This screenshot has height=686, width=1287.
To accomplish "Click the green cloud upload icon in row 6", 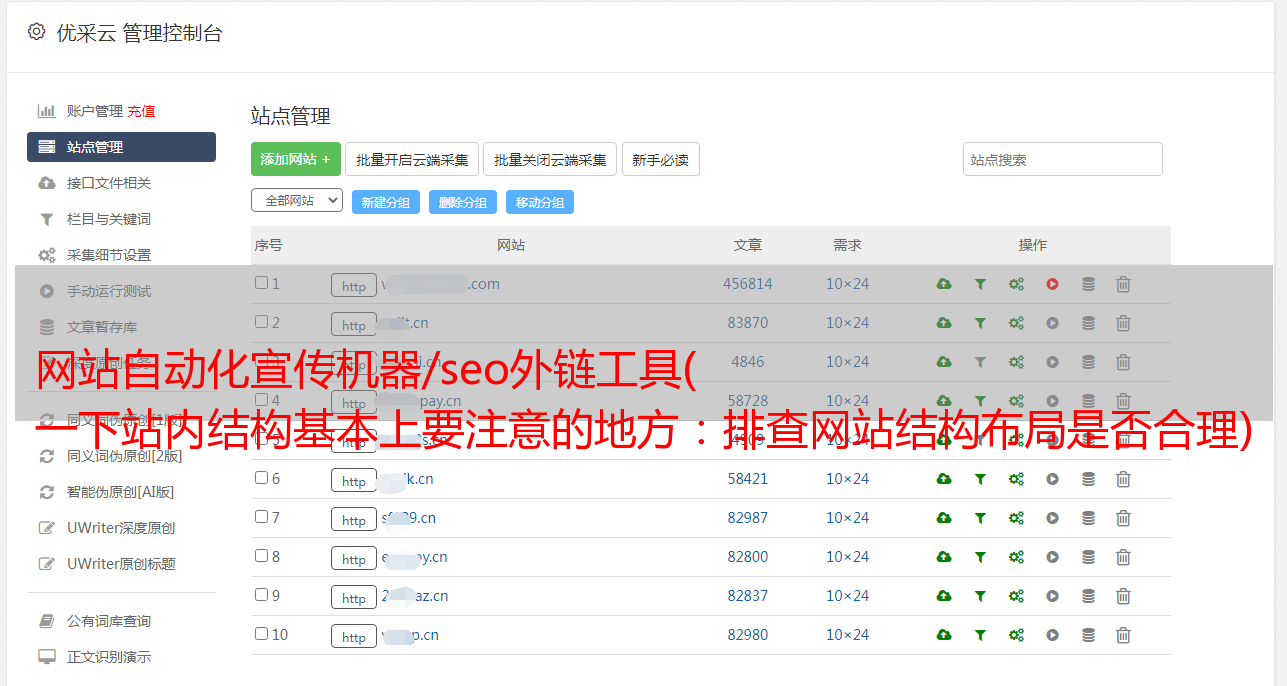I will (x=943, y=479).
